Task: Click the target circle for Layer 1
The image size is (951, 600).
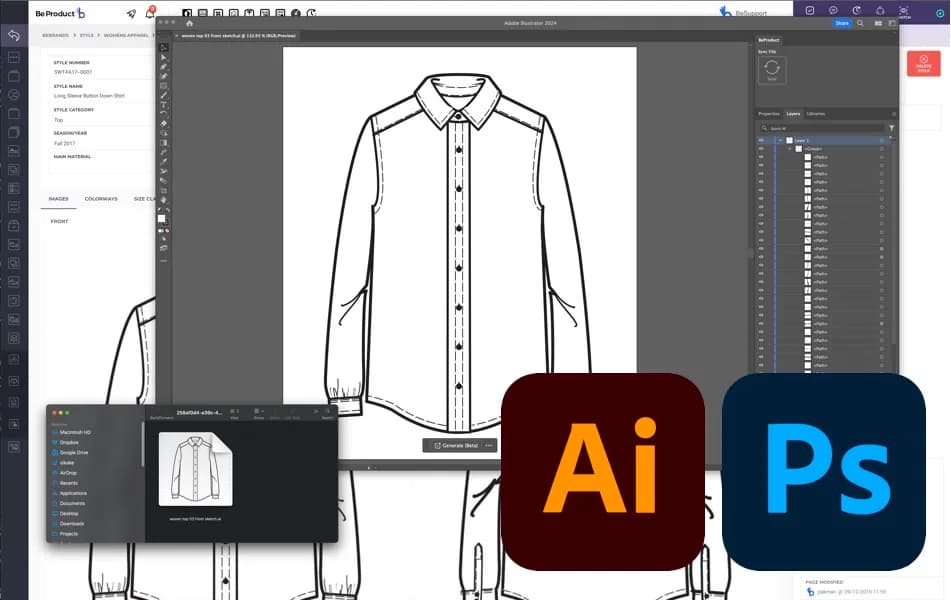Action: point(882,140)
